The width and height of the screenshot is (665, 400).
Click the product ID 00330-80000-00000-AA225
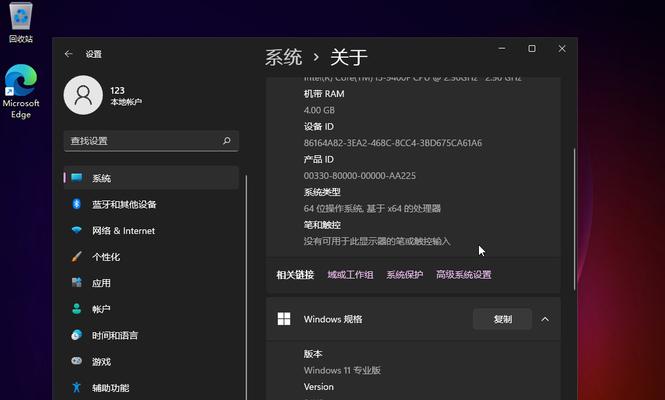click(x=360, y=176)
